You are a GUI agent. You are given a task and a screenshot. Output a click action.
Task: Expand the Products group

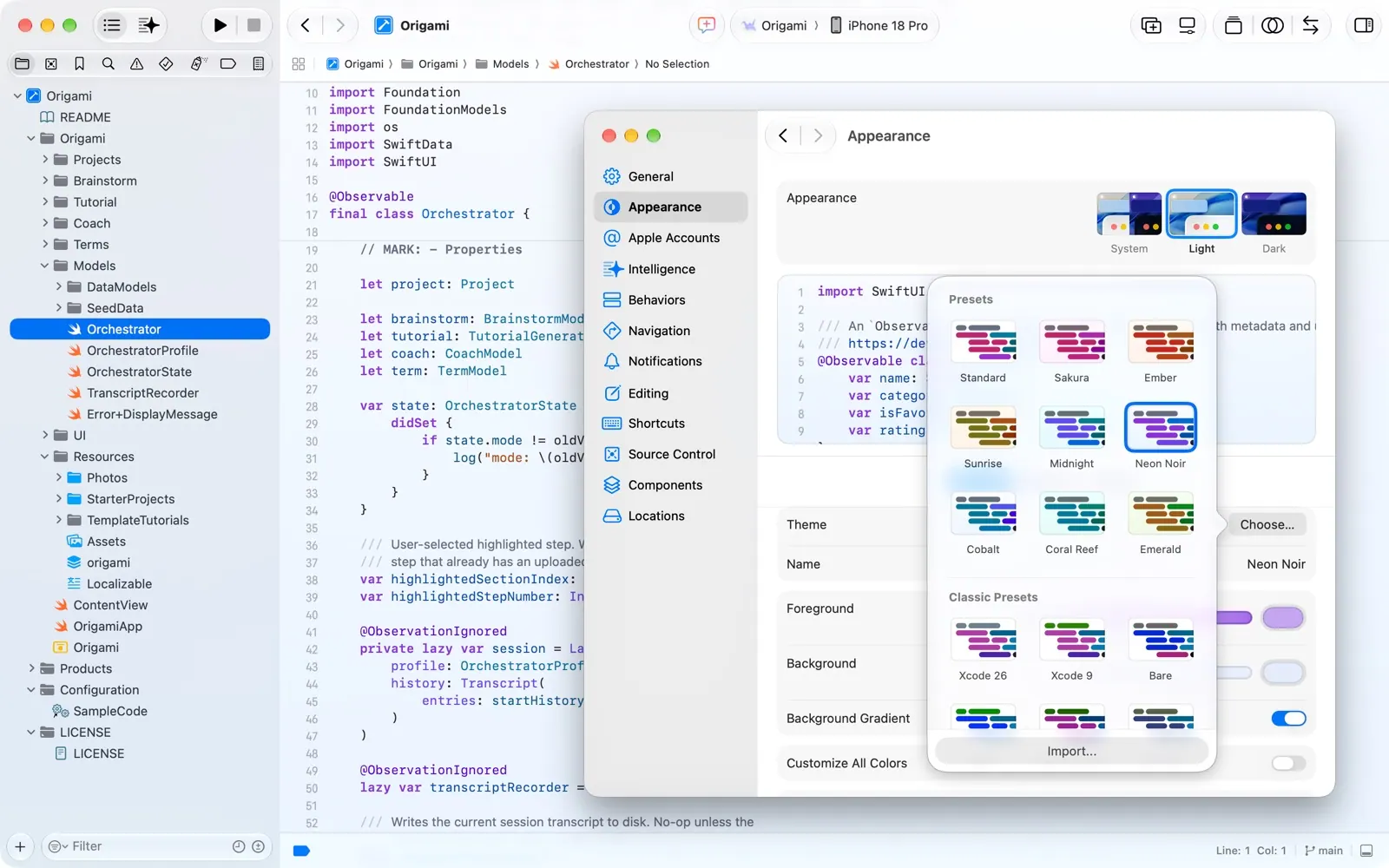click(31, 668)
